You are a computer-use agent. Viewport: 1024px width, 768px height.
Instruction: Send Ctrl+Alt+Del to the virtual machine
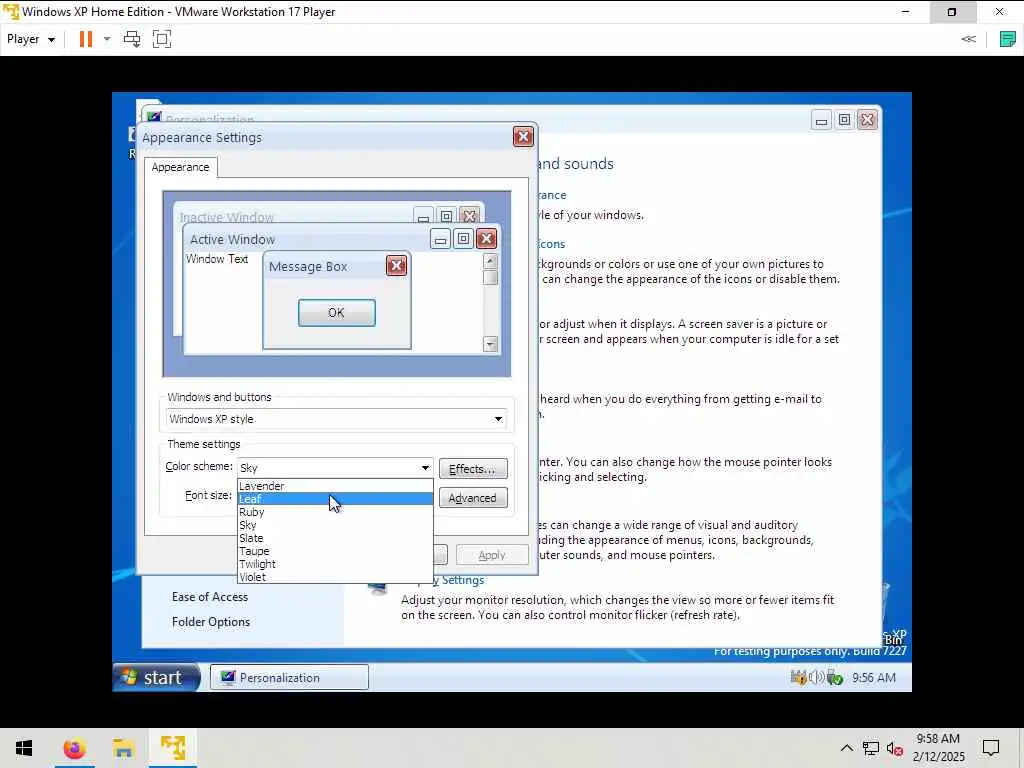[132, 39]
